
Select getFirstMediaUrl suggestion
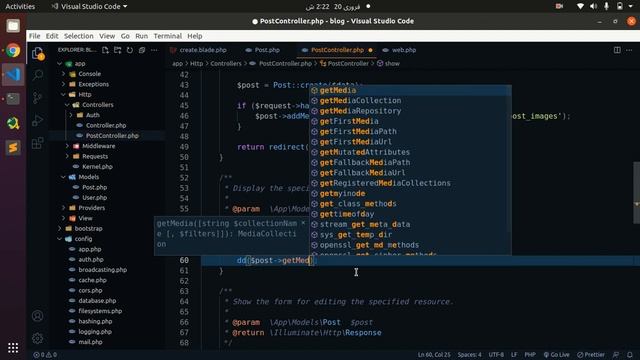(x=410, y=142)
